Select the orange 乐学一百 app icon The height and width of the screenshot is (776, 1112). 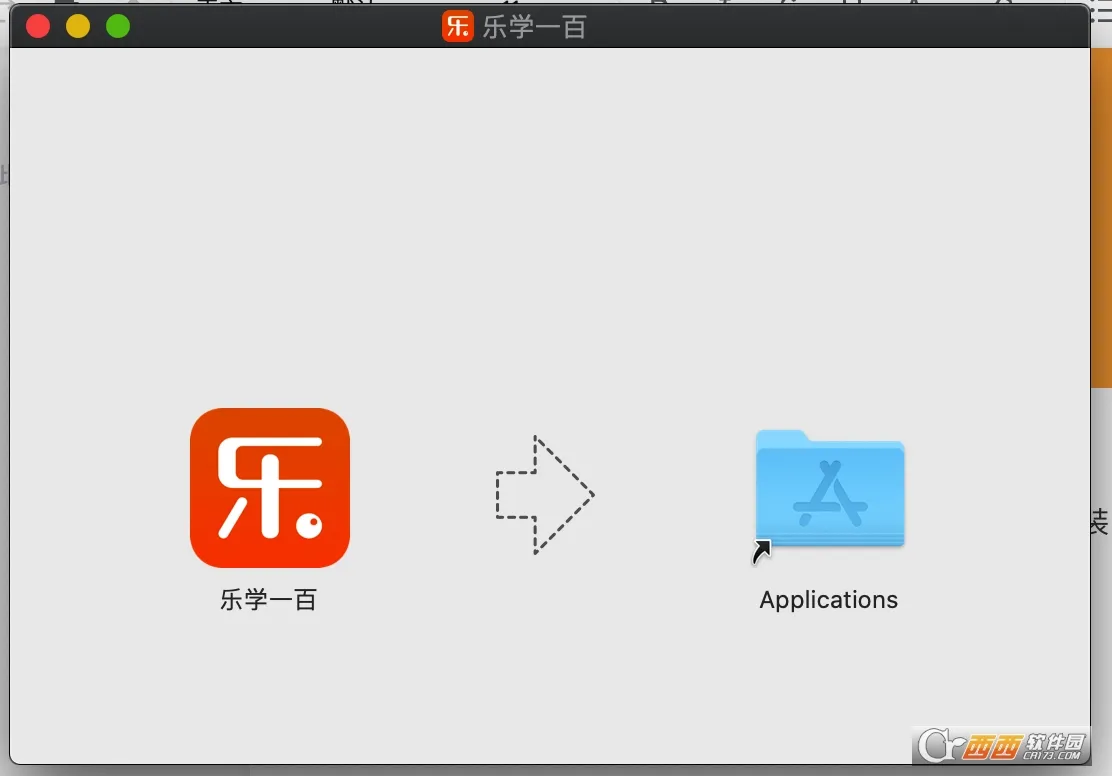click(269, 487)
